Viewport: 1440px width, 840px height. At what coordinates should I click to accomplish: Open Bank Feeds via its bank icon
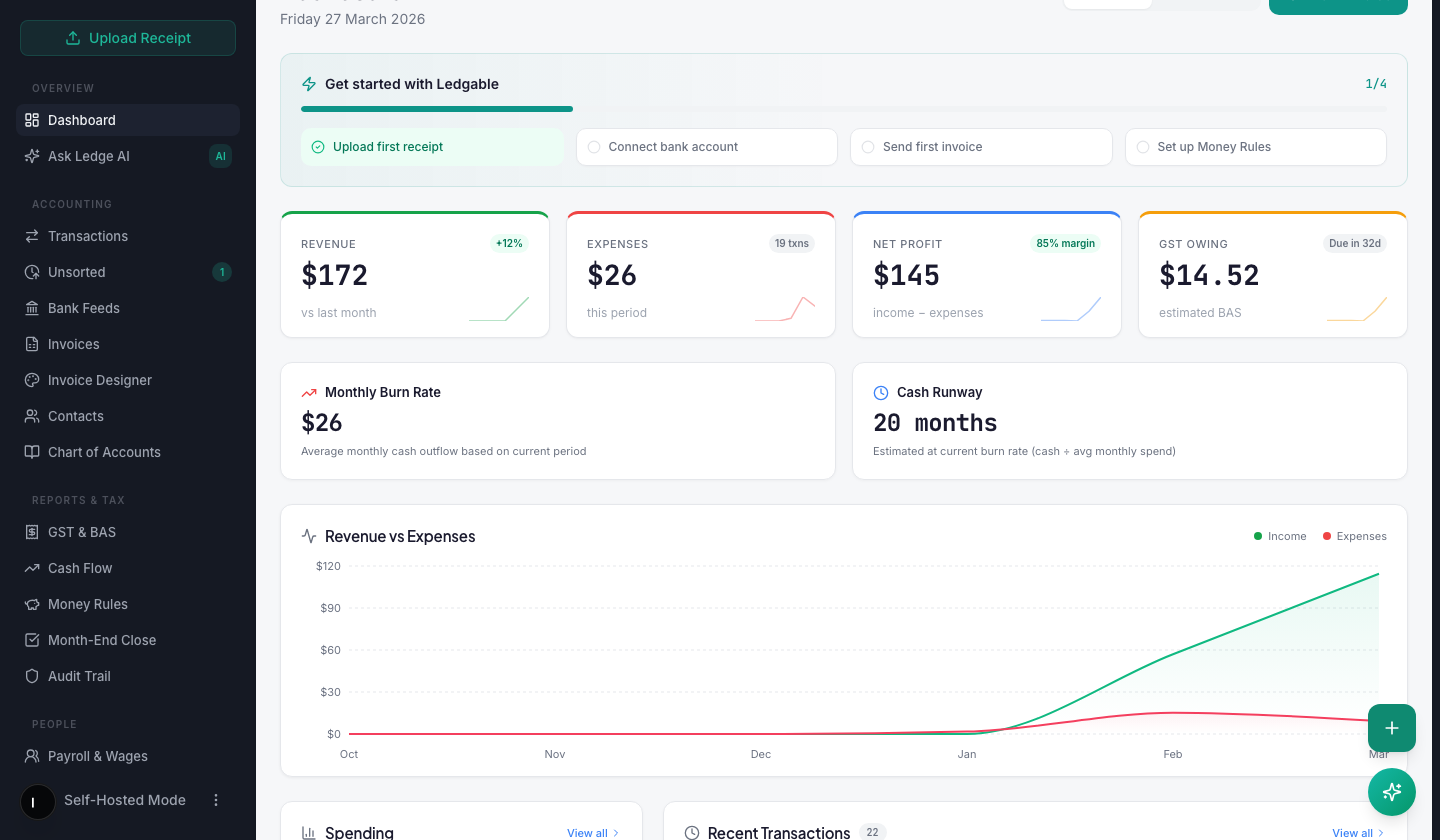(x=32, y=308)
